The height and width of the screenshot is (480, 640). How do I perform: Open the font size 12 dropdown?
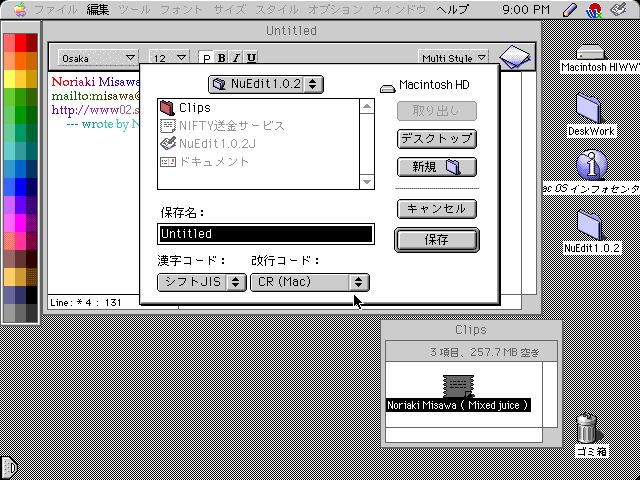(x=169, y=58)
